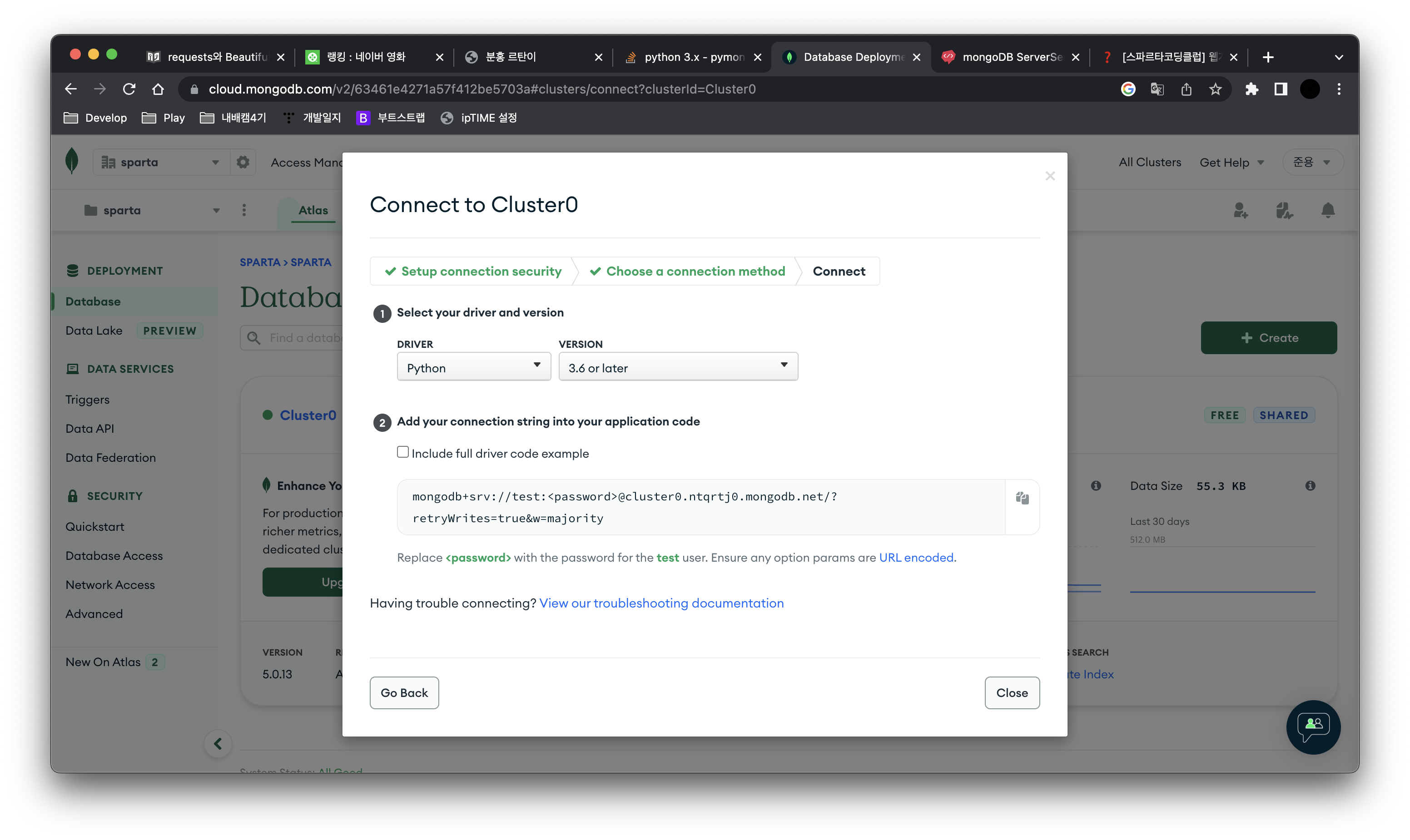1410x840 pixels.
Task: Click the info icon left of Data Size
Action: [x=1096, y=486]
